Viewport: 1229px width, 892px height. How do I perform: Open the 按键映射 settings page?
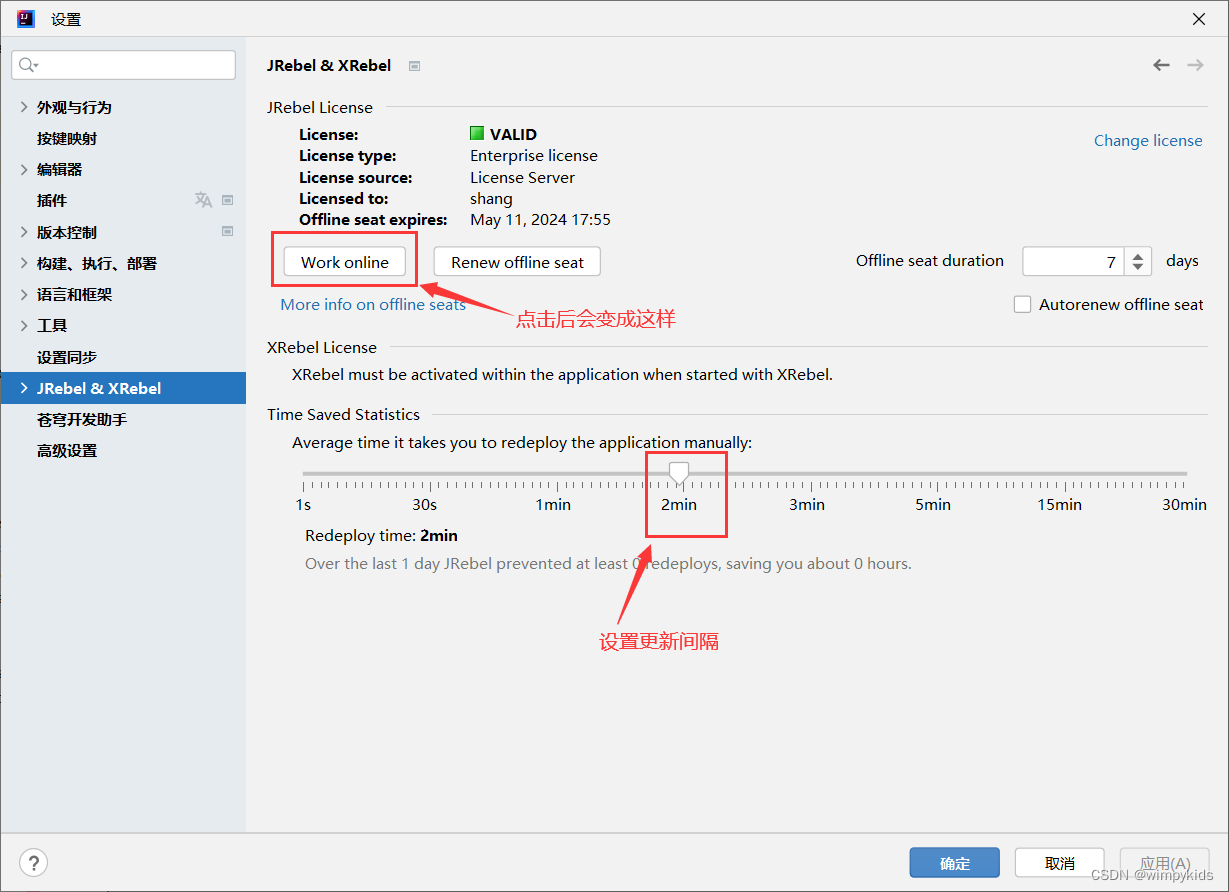(x=67, y=138)
